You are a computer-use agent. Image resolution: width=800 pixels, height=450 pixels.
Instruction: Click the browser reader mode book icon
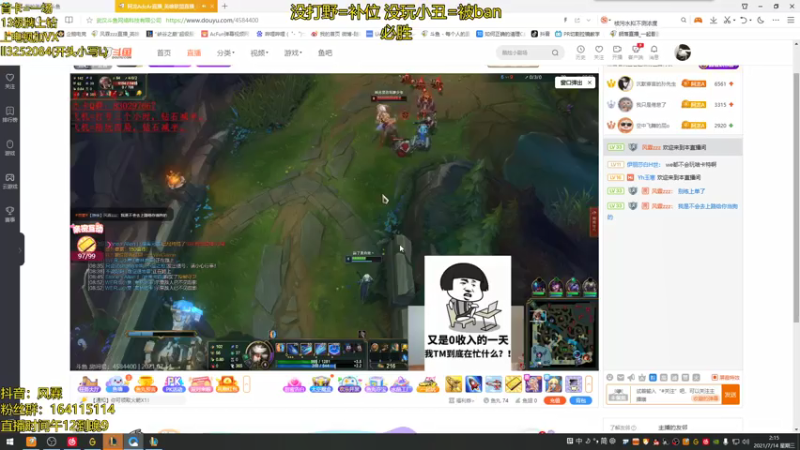point(69,20)
